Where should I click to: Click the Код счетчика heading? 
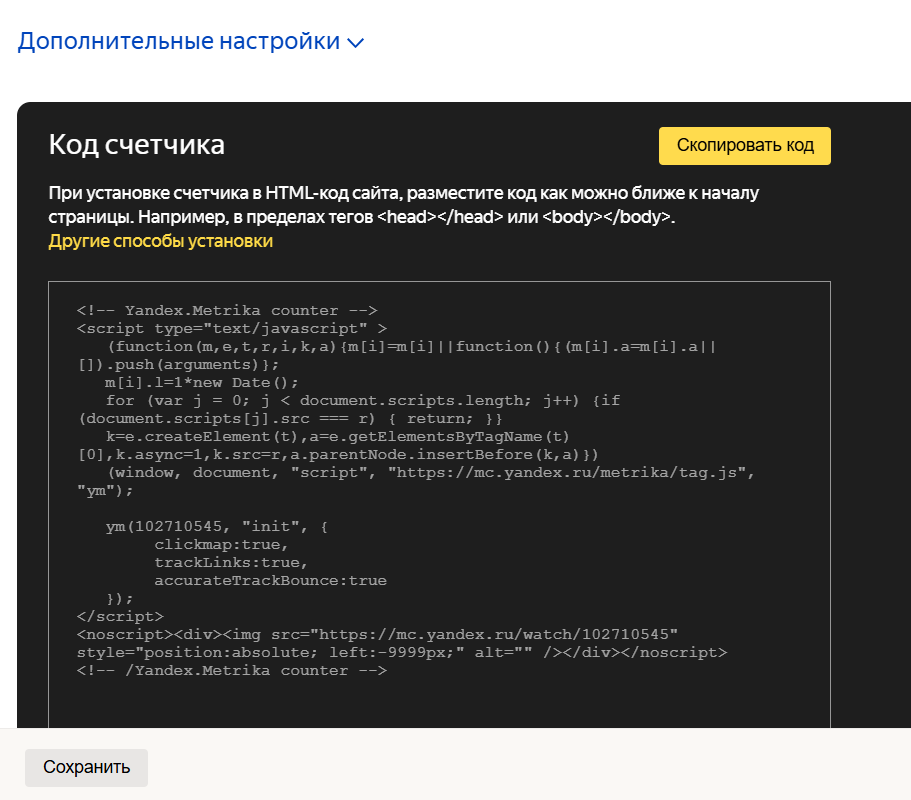[x=137, y=145]
